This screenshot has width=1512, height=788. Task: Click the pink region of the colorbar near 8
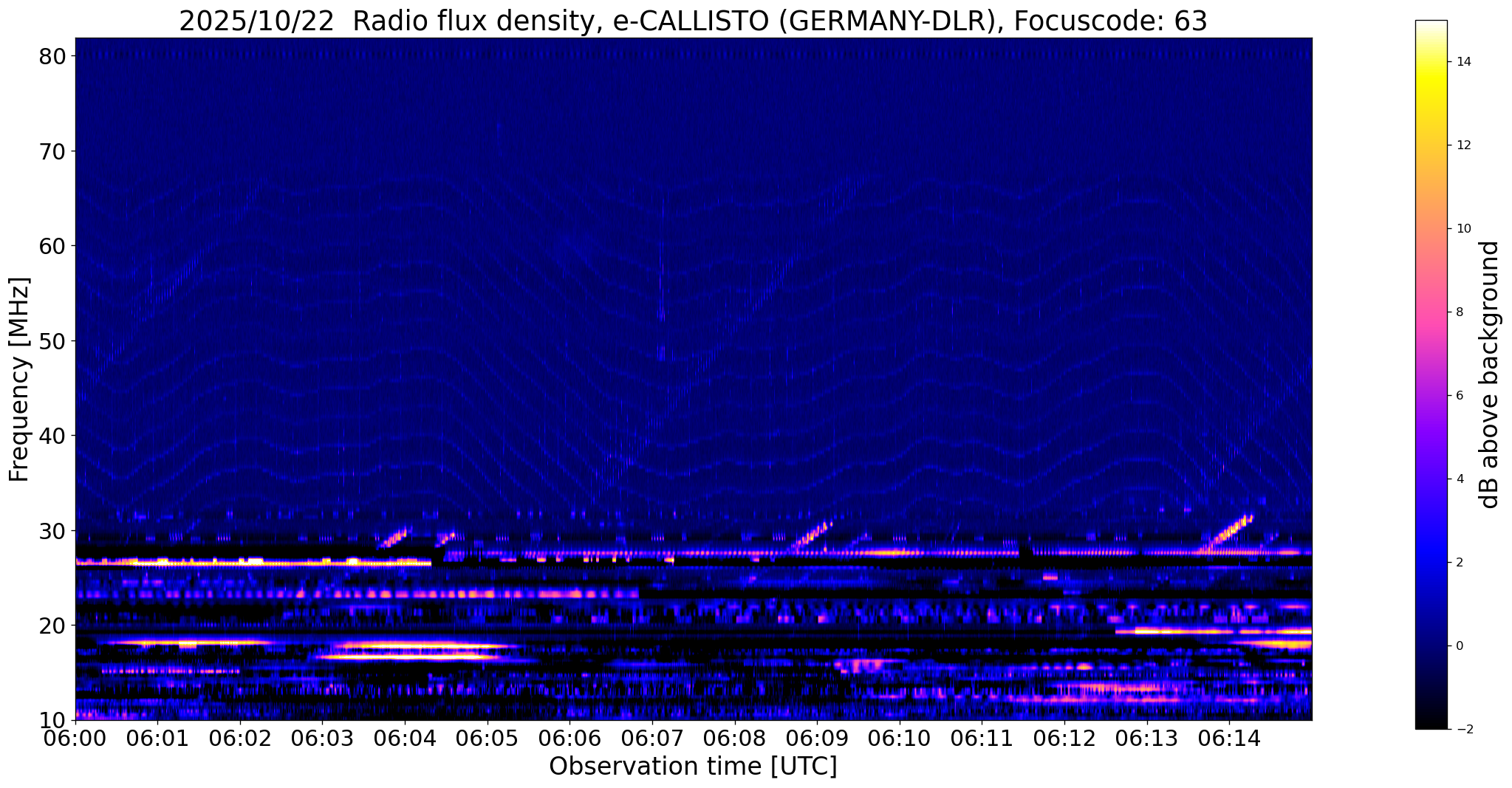[x=1431, y=312]
